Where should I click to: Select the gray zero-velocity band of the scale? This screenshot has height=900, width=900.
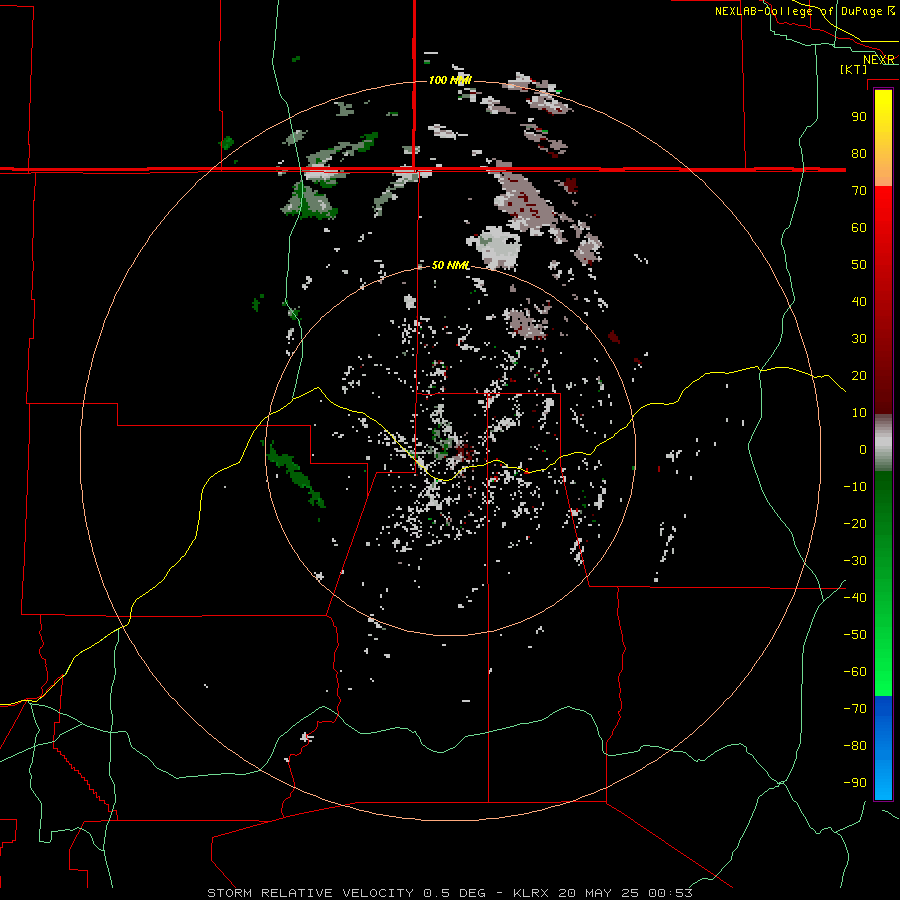pos(883,443)
